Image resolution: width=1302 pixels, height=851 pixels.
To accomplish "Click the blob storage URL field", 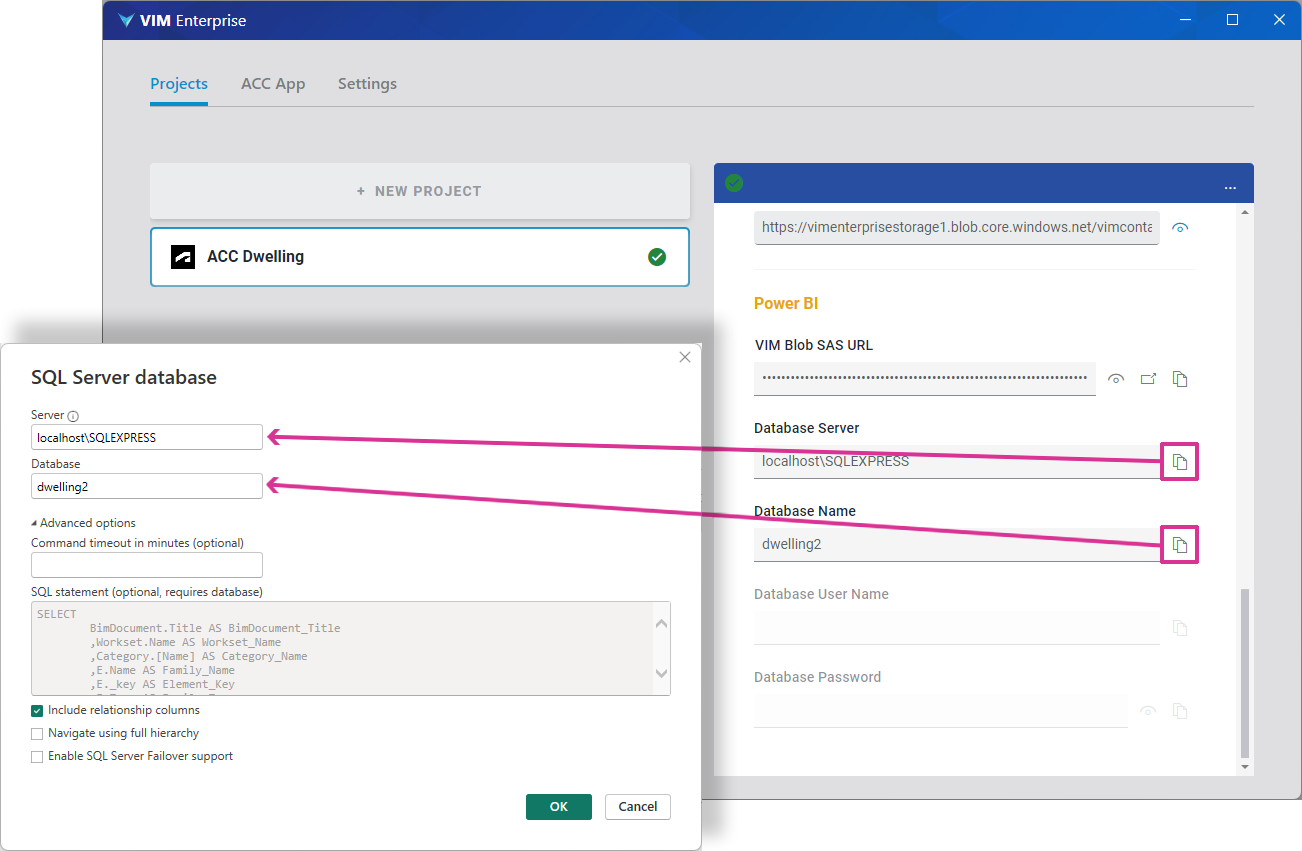I will (957, 228).
